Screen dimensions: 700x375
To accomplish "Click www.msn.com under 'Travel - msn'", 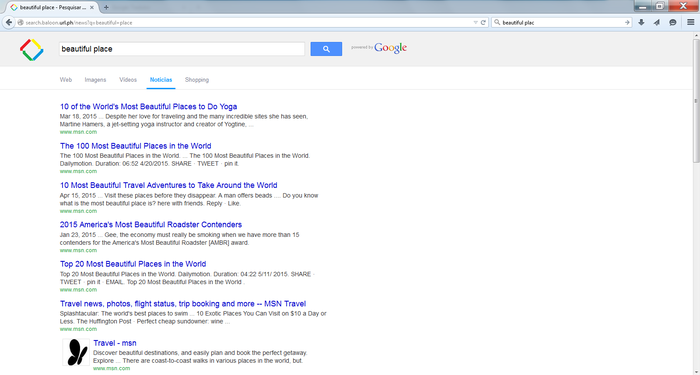I will click(x=112, y=368).
